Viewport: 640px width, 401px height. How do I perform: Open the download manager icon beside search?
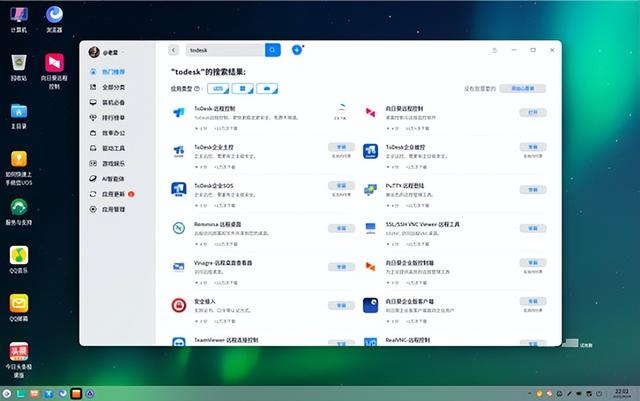[297, 50]
